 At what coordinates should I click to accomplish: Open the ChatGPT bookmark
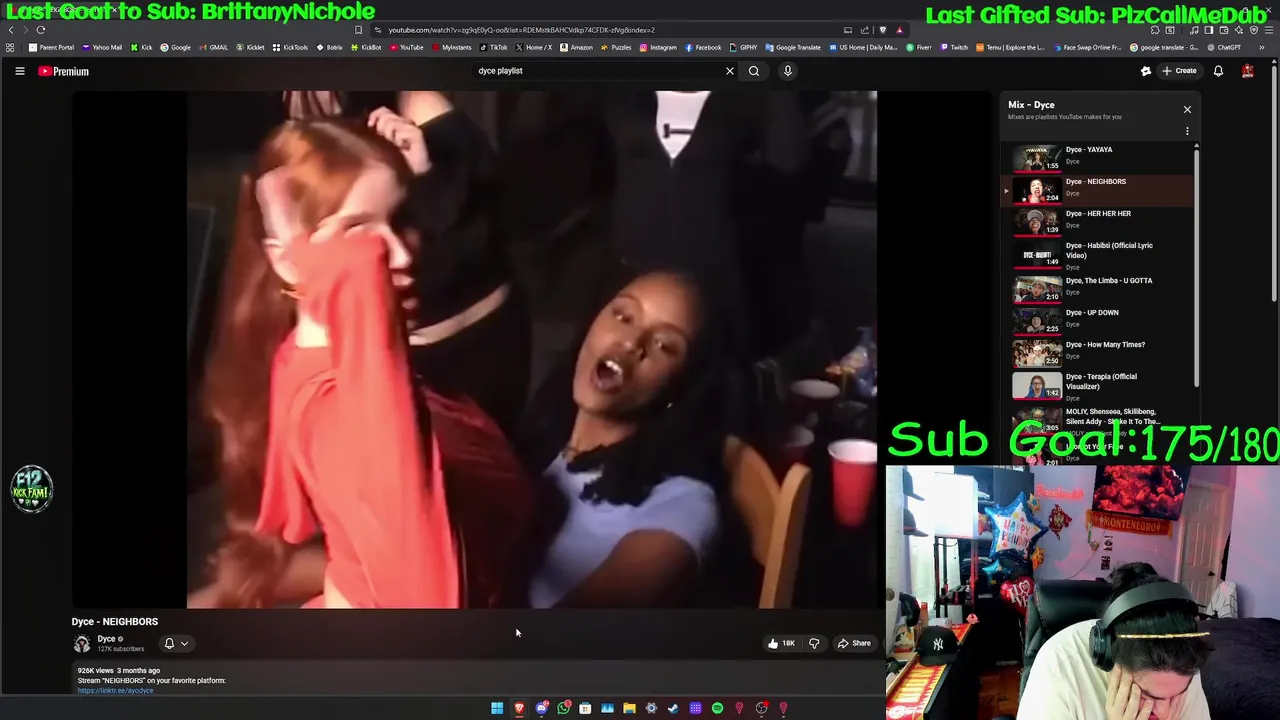coord(1224,47)
